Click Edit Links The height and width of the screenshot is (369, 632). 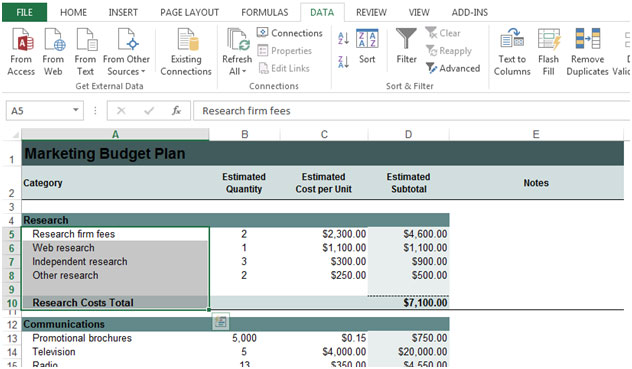284,68
